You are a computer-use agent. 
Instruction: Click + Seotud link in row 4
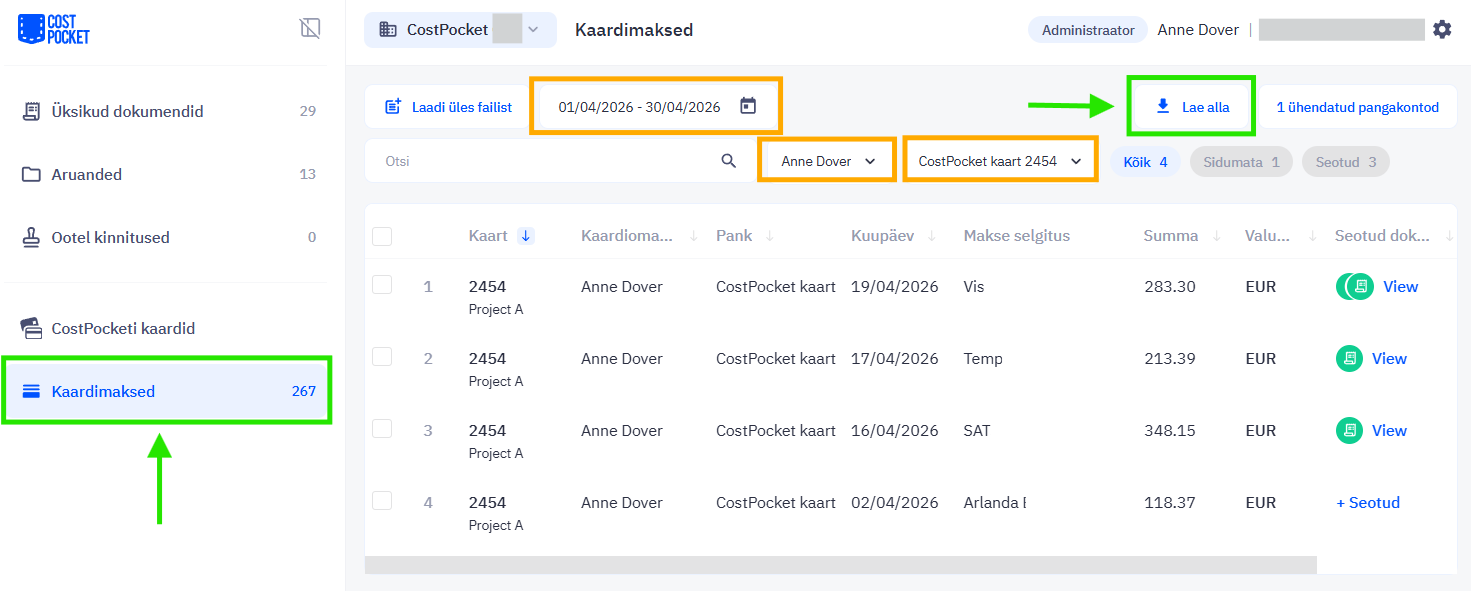point(1367,503)
